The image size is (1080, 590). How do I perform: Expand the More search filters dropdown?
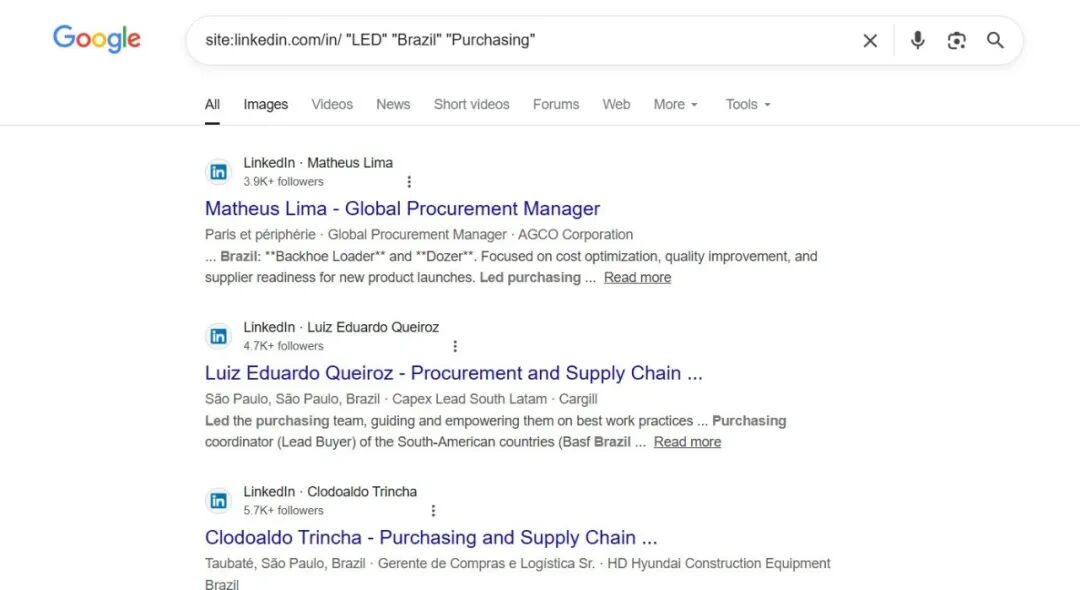pos(676,104)
